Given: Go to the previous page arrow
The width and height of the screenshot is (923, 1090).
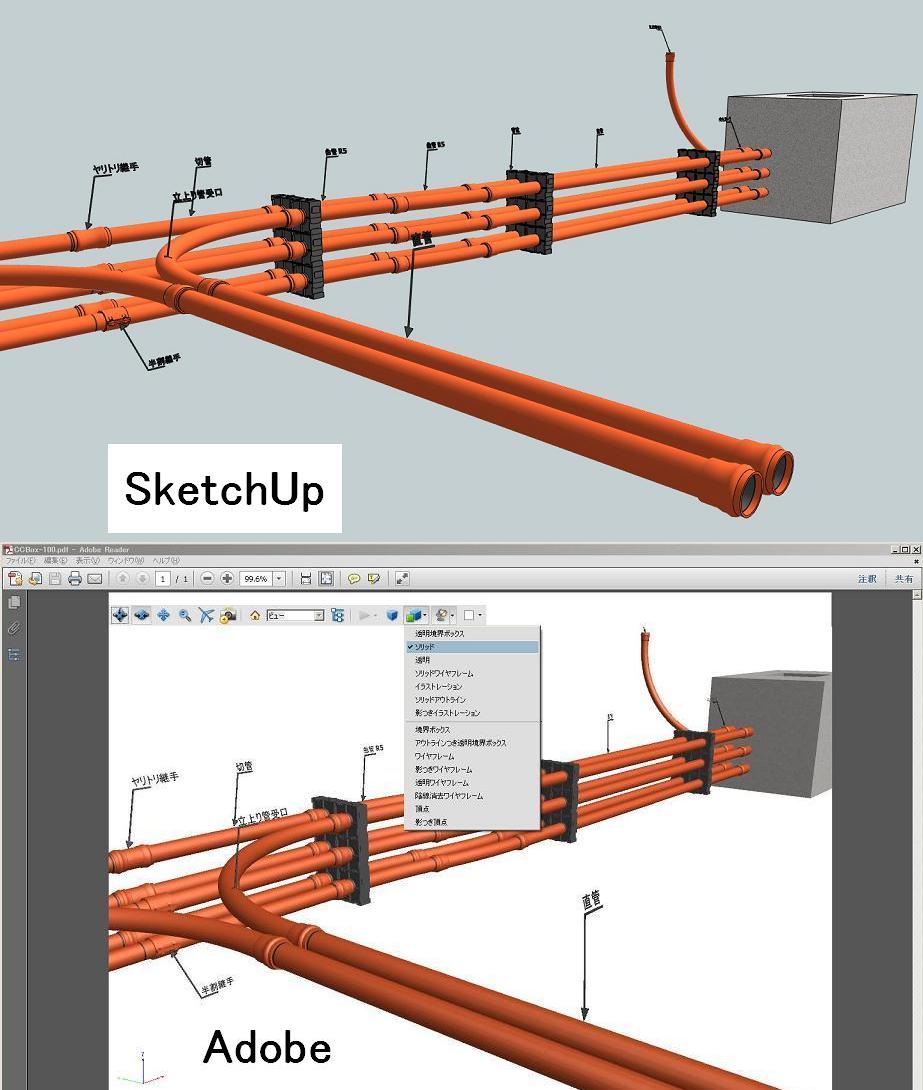Looking at the screenshot, I should coord(123,578).
